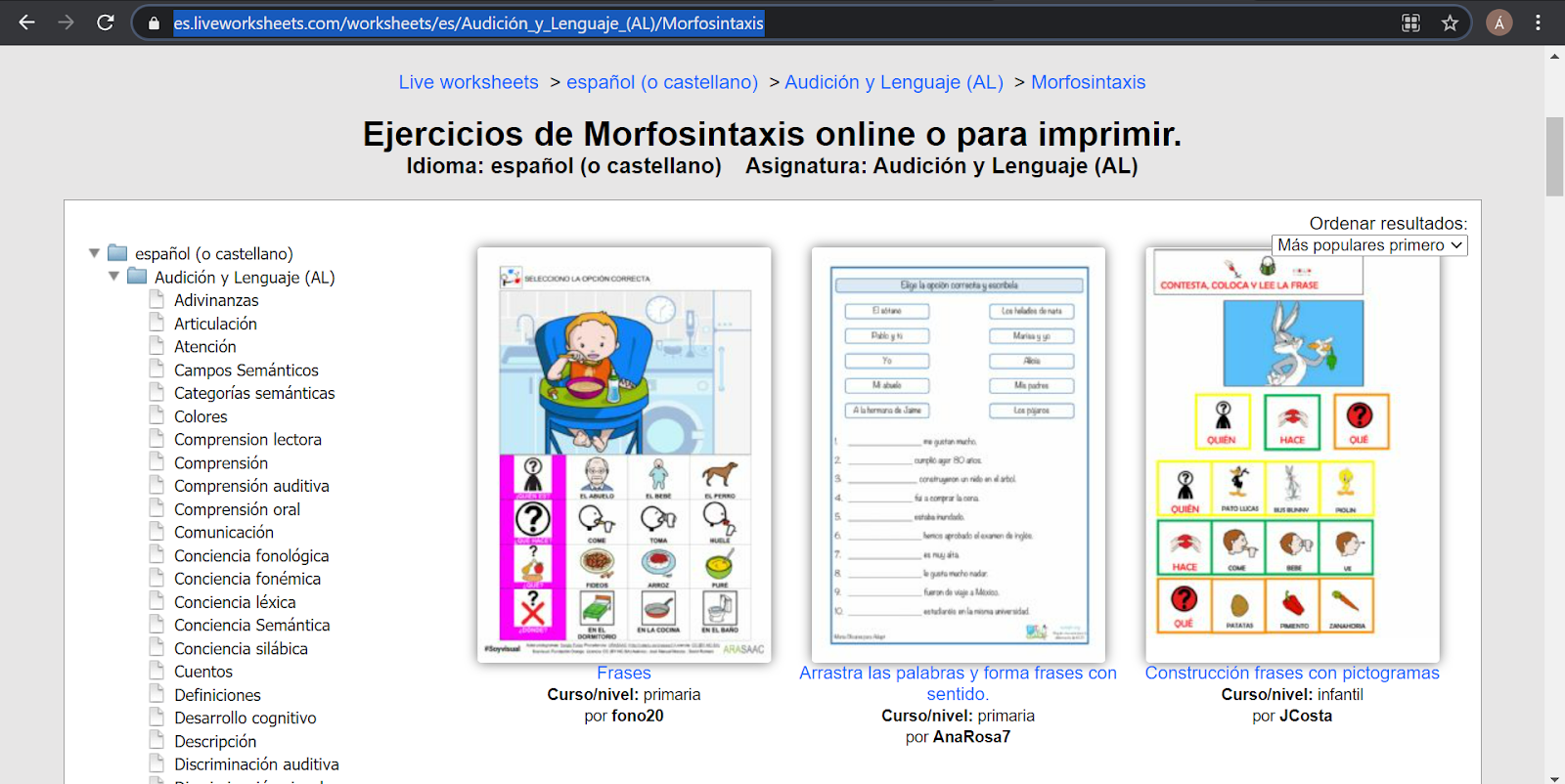Click the español (o castellano) folder icon
This screenshot has height=784, width=1565.
click(x=117, y=252)
